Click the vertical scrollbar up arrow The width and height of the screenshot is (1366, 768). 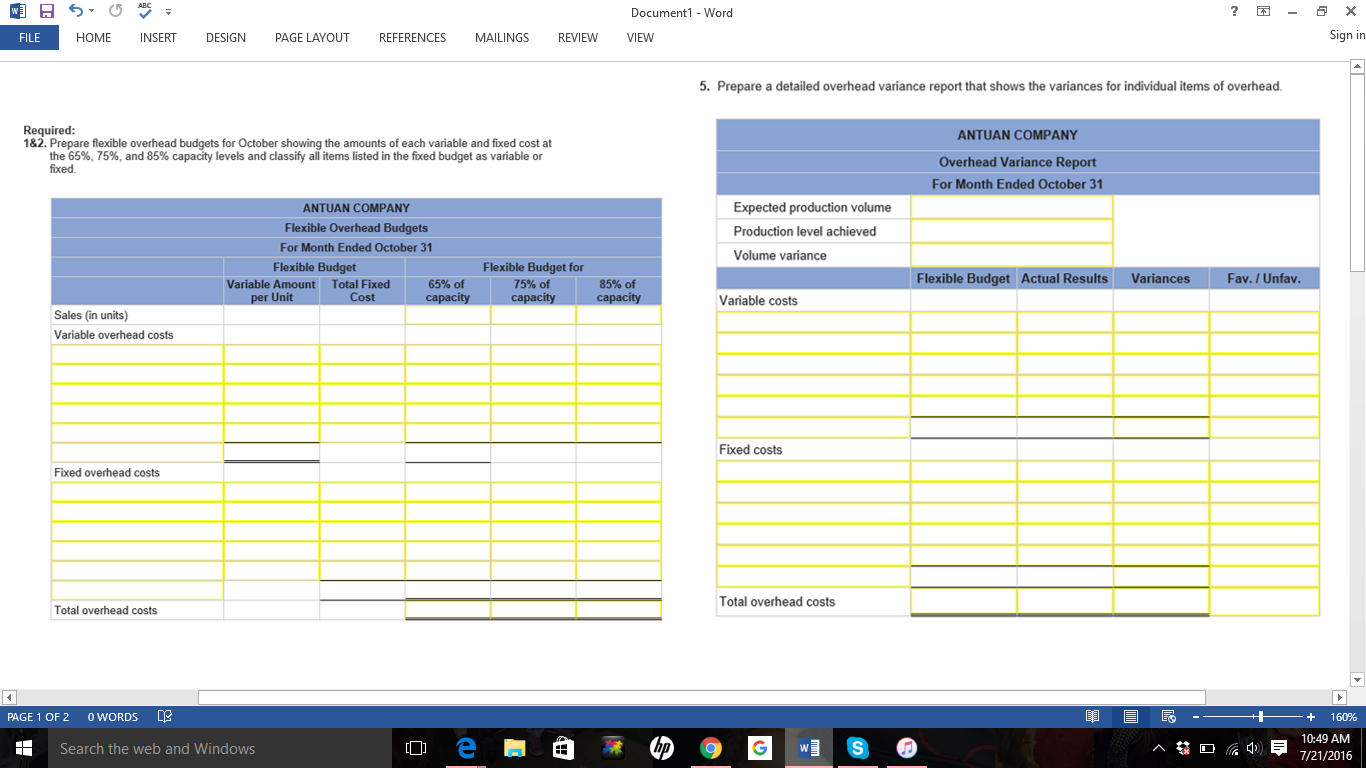point(1357,66)
